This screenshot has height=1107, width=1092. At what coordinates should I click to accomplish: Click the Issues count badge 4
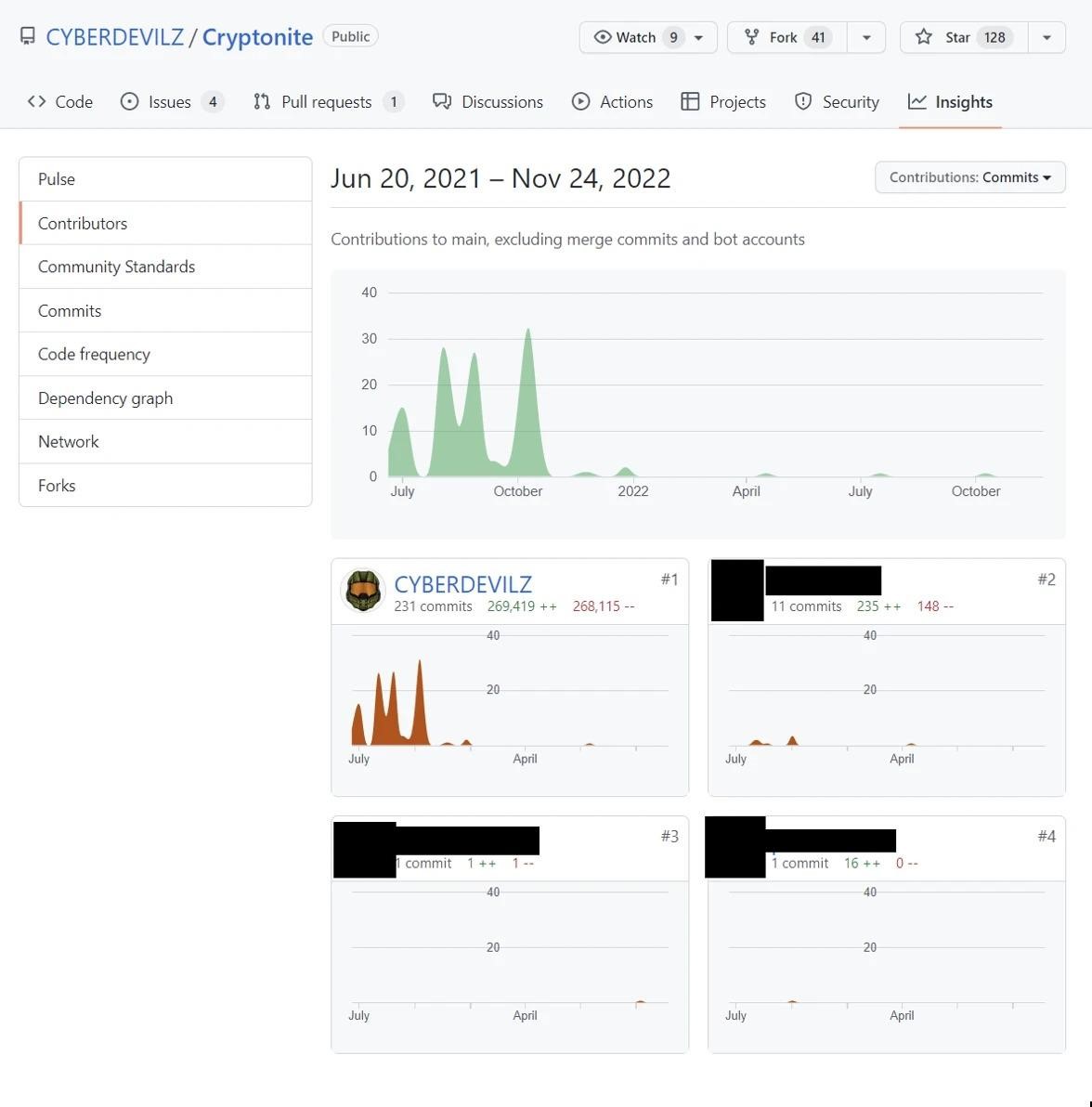pos(213,101)
